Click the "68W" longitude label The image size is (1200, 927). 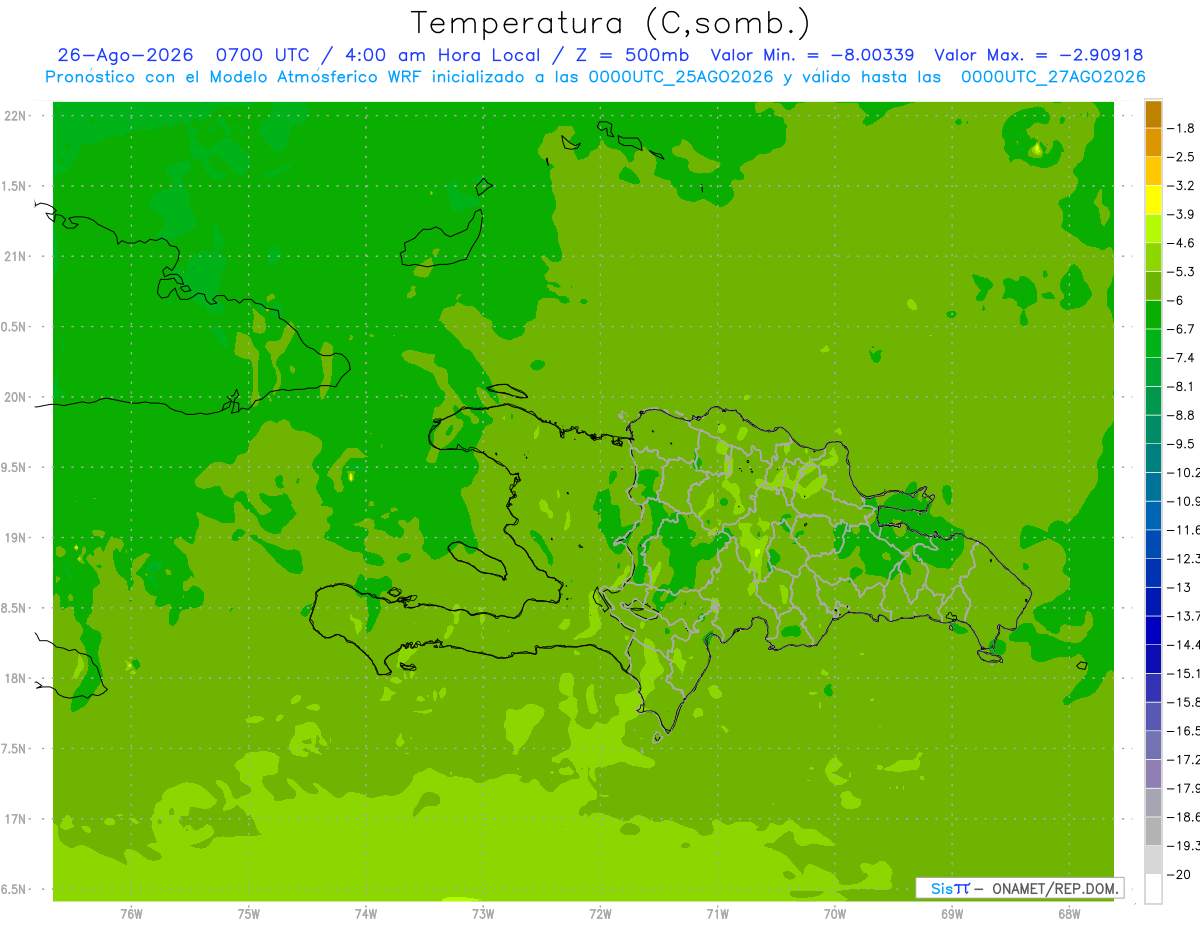(x=1069, y=914)
